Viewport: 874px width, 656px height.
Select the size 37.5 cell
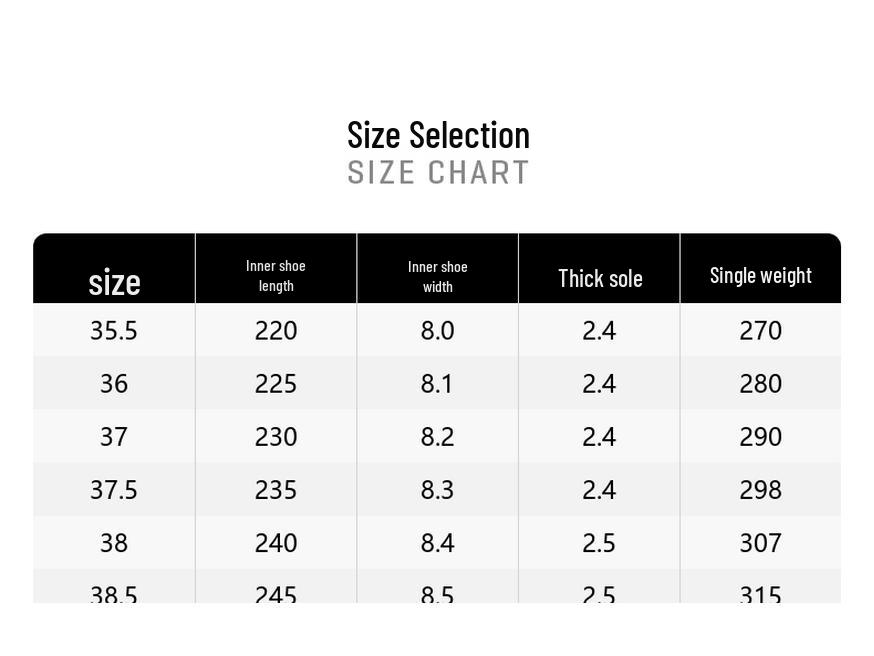pos(114,490)
